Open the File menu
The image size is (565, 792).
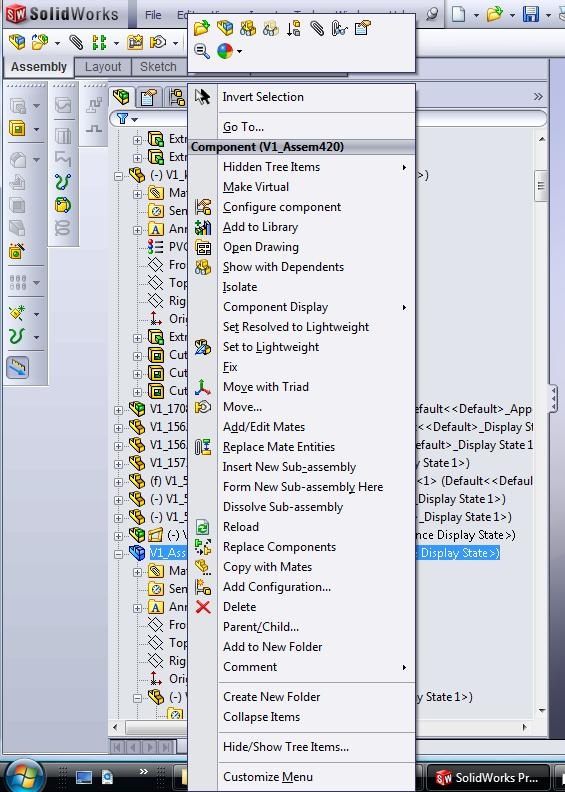click(x=153, y=15)
